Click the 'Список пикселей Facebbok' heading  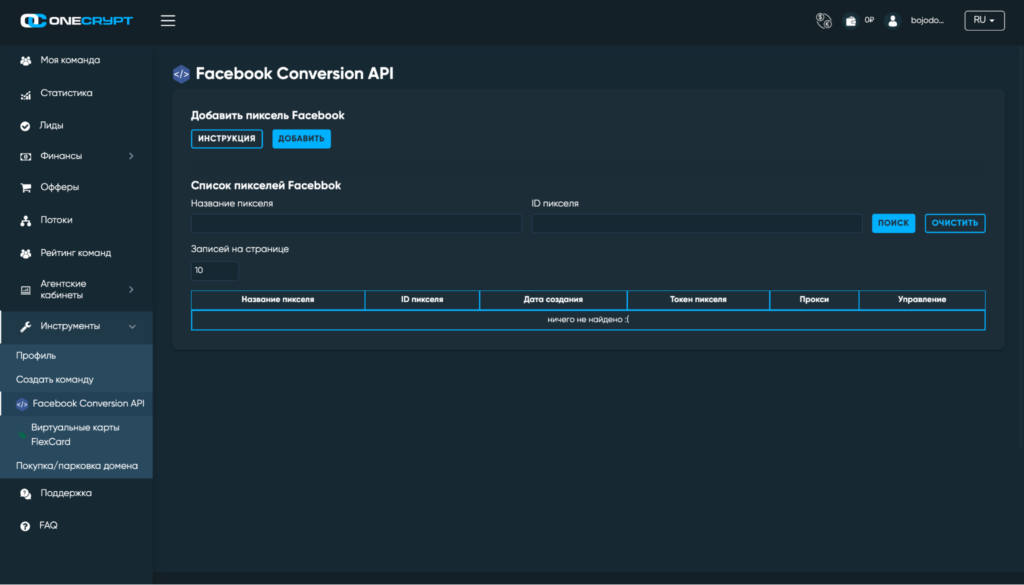(x=266, y=185)
